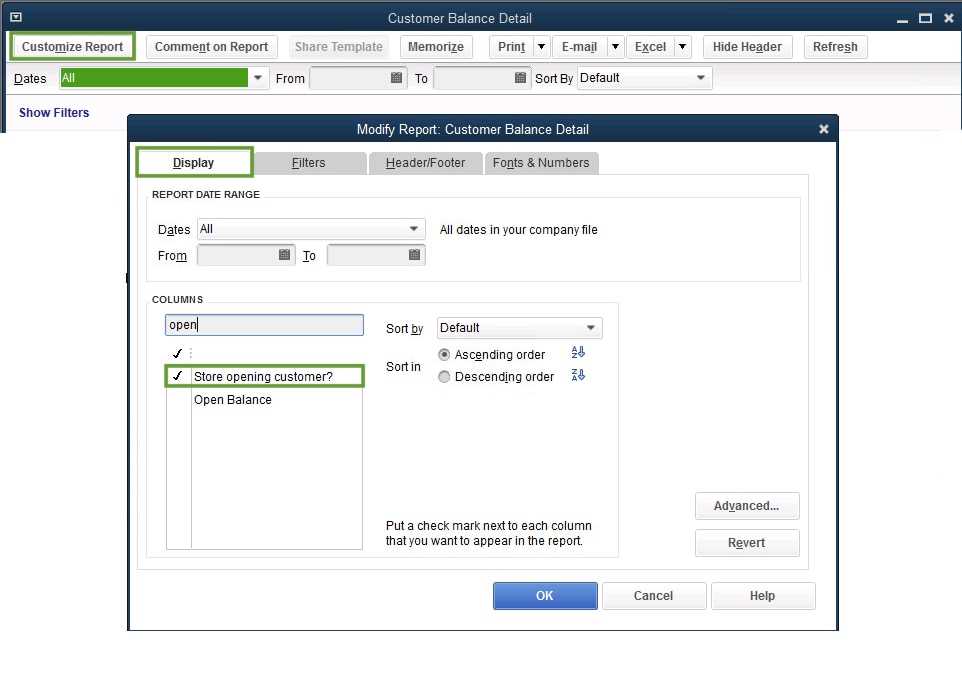Click the Show Filters link
Screen dimensions: 962x687
tap(54, 112)
